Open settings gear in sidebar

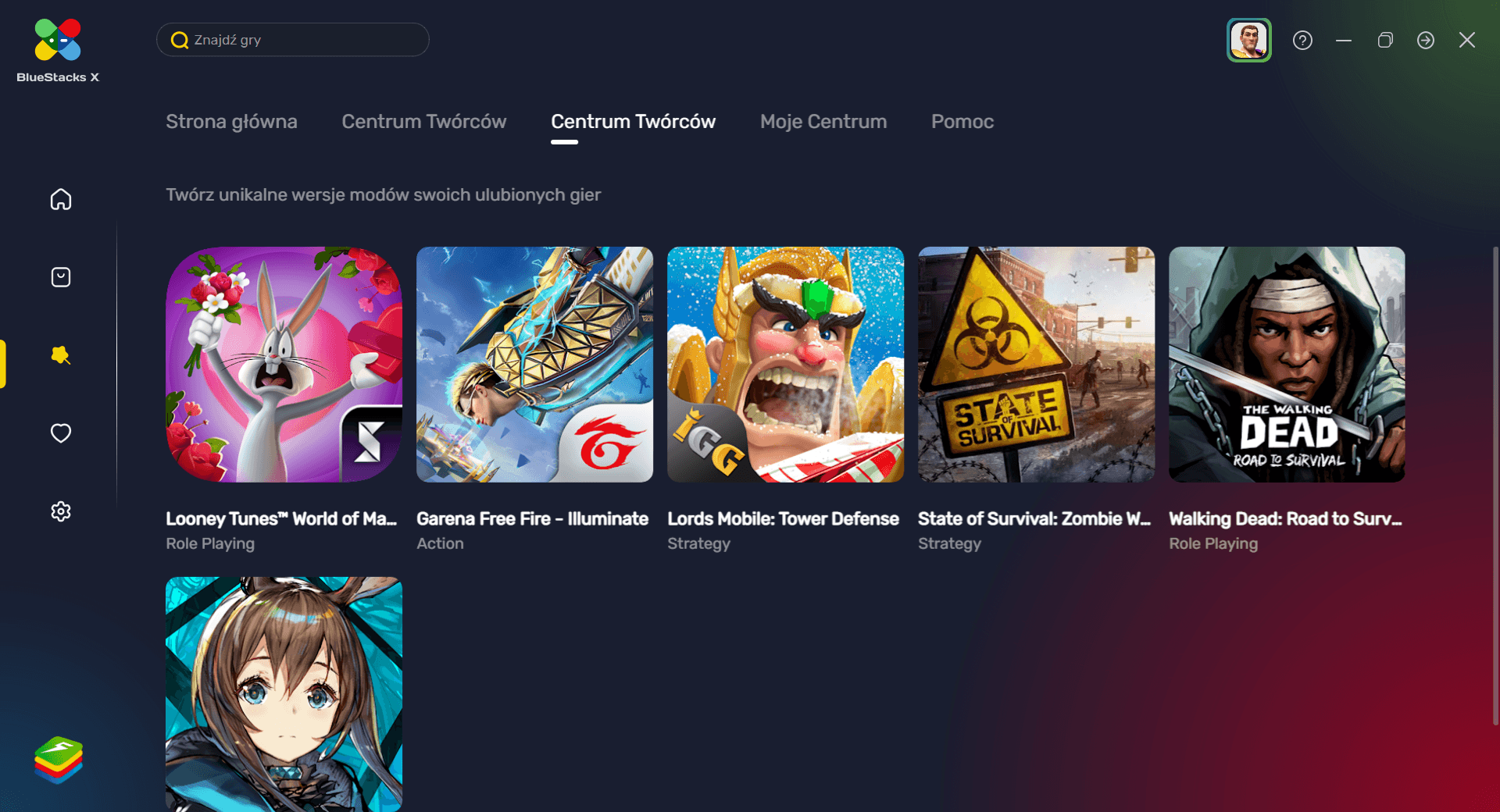point(61,511)
